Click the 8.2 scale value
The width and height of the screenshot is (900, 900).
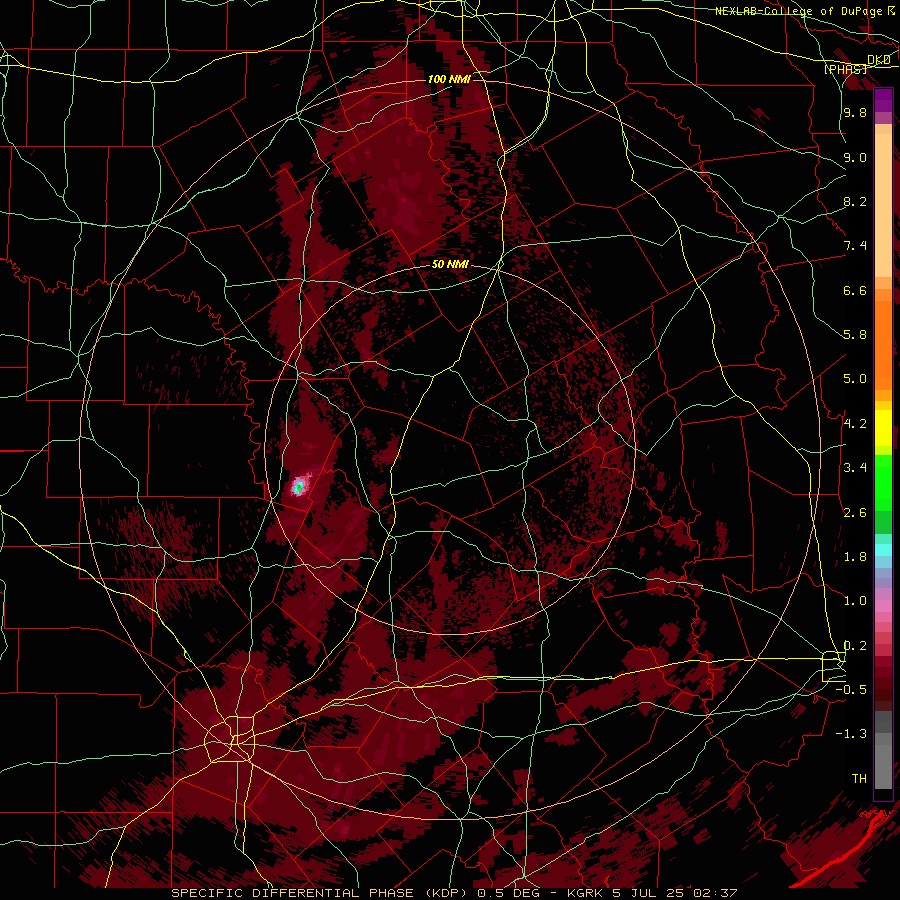(855, 201)
